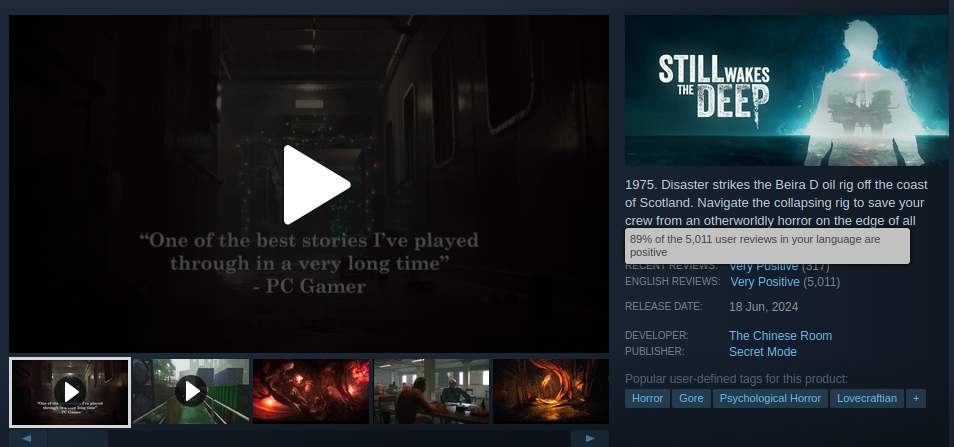
Task: Open the orange glowing tunnel screenshot thumbnail
Action: [551, 391]
